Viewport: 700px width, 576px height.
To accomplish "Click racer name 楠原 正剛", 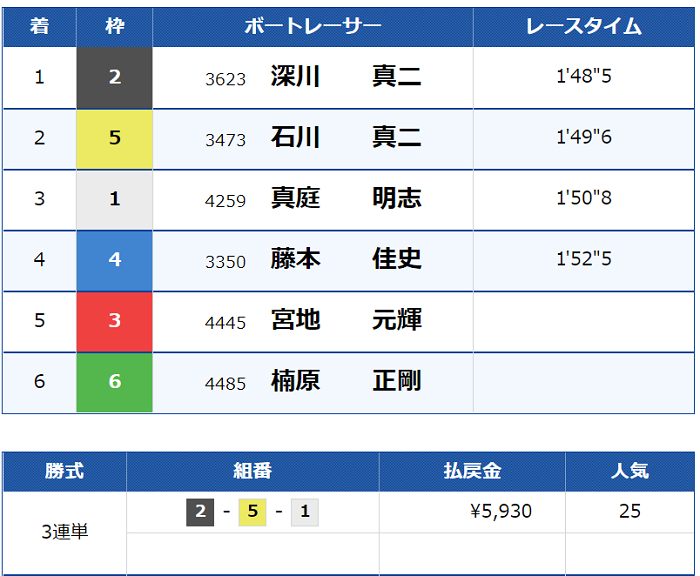I will [x=345, y=382].
